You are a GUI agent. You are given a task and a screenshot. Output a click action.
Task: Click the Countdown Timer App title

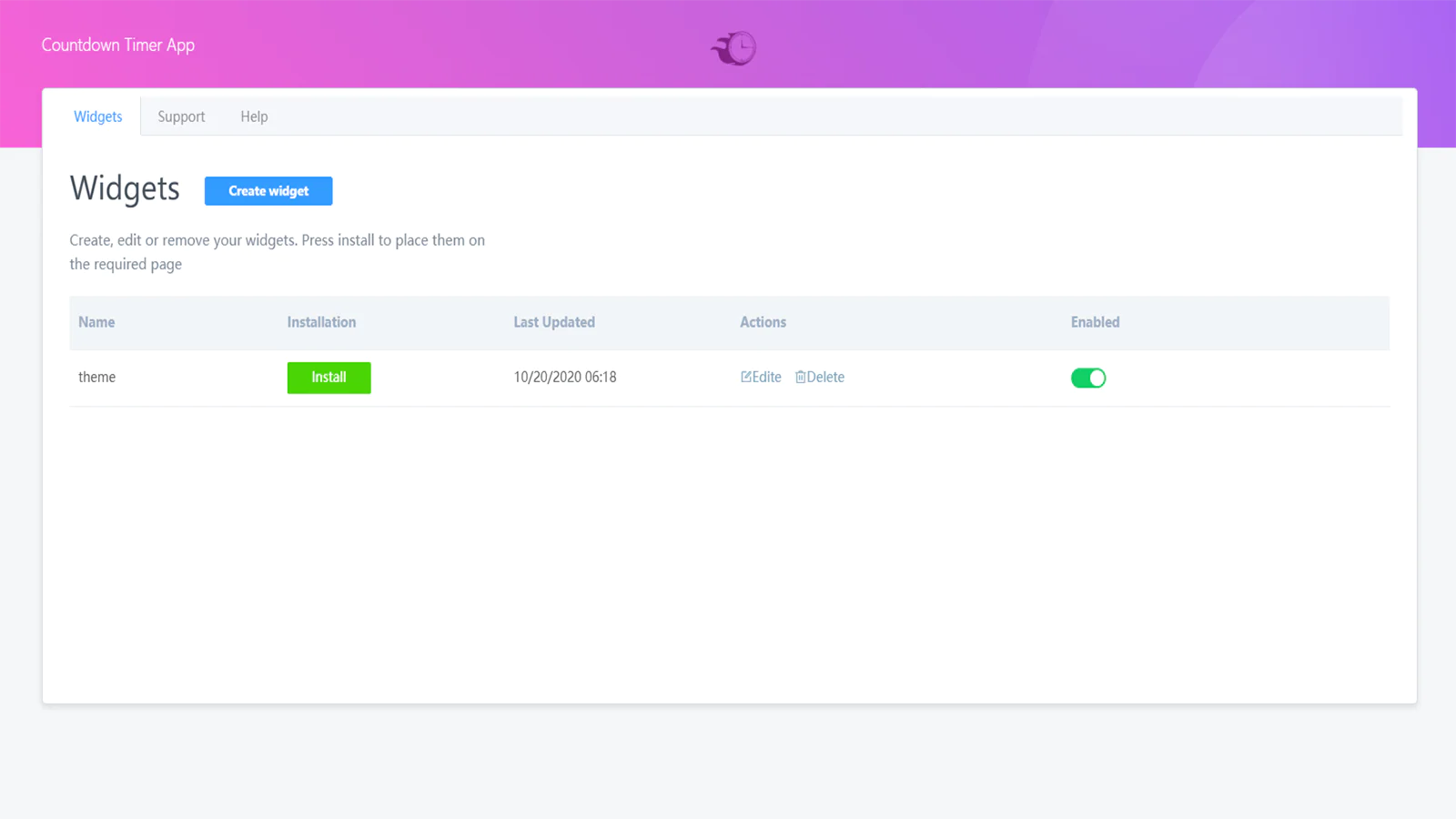118,45
